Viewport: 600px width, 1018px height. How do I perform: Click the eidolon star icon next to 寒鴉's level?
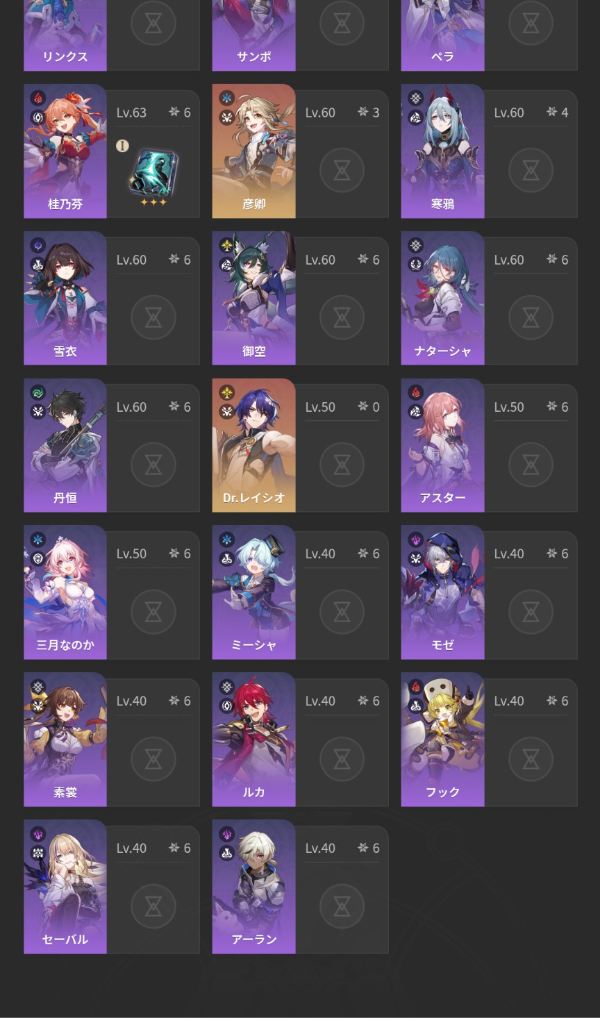552,112
